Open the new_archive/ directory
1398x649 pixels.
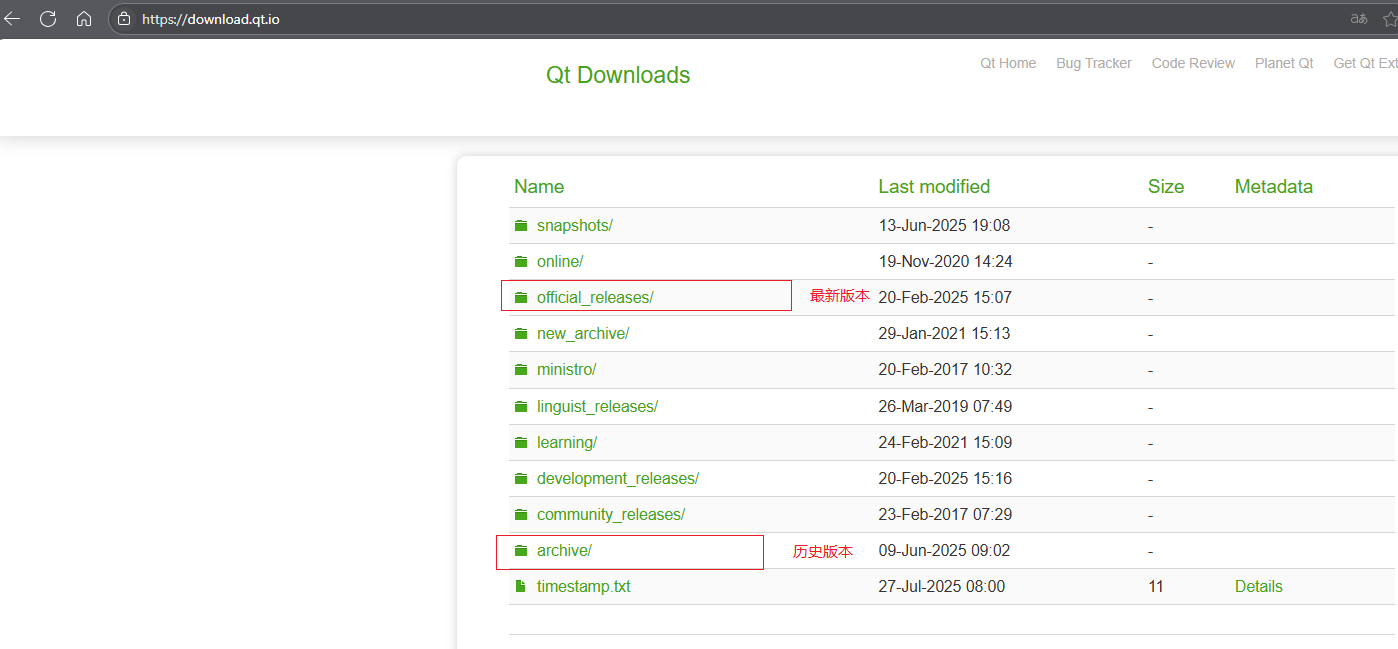point(583,334)
